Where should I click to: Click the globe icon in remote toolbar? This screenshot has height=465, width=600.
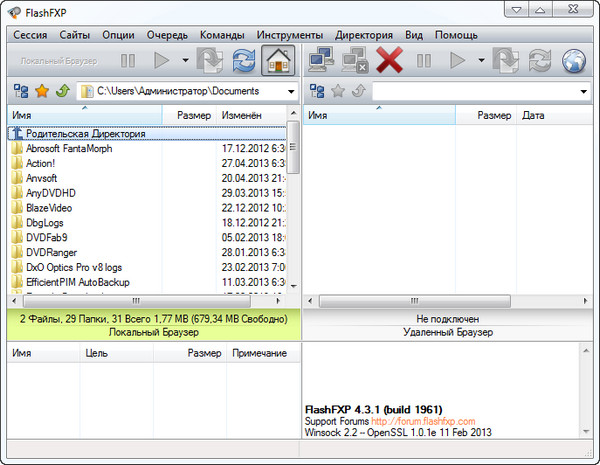[574, 61]
